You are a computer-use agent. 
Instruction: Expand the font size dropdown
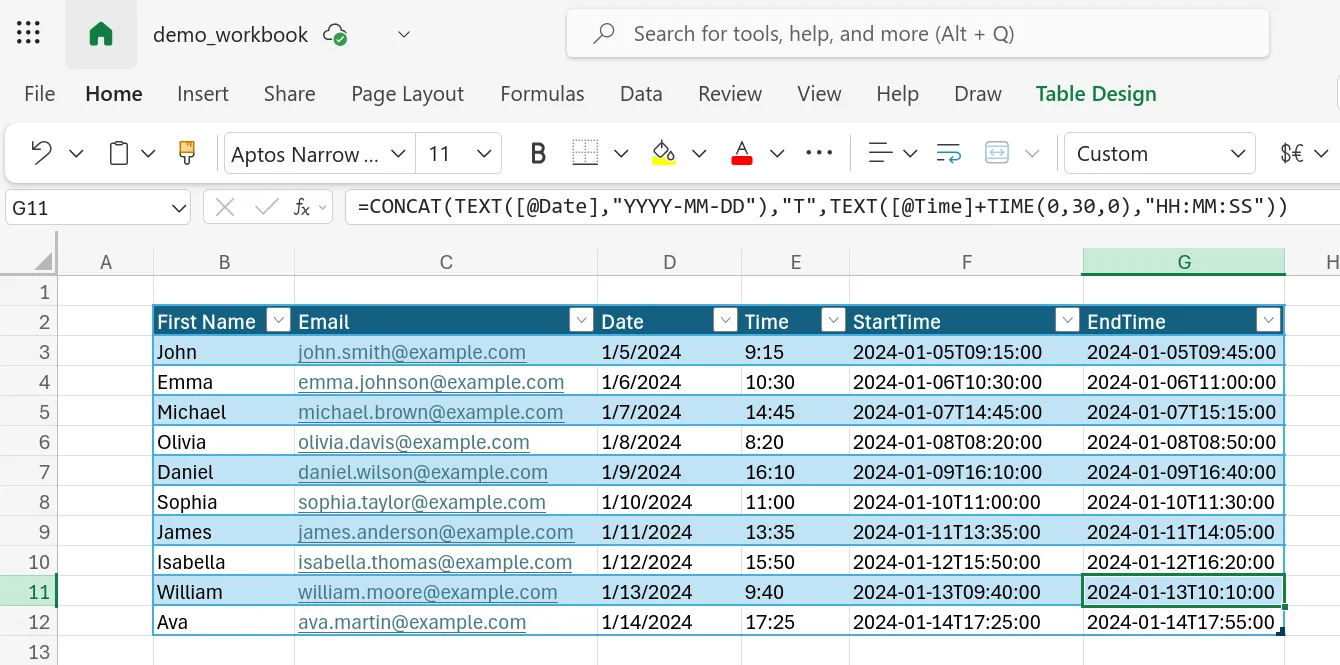coord(484,154)
